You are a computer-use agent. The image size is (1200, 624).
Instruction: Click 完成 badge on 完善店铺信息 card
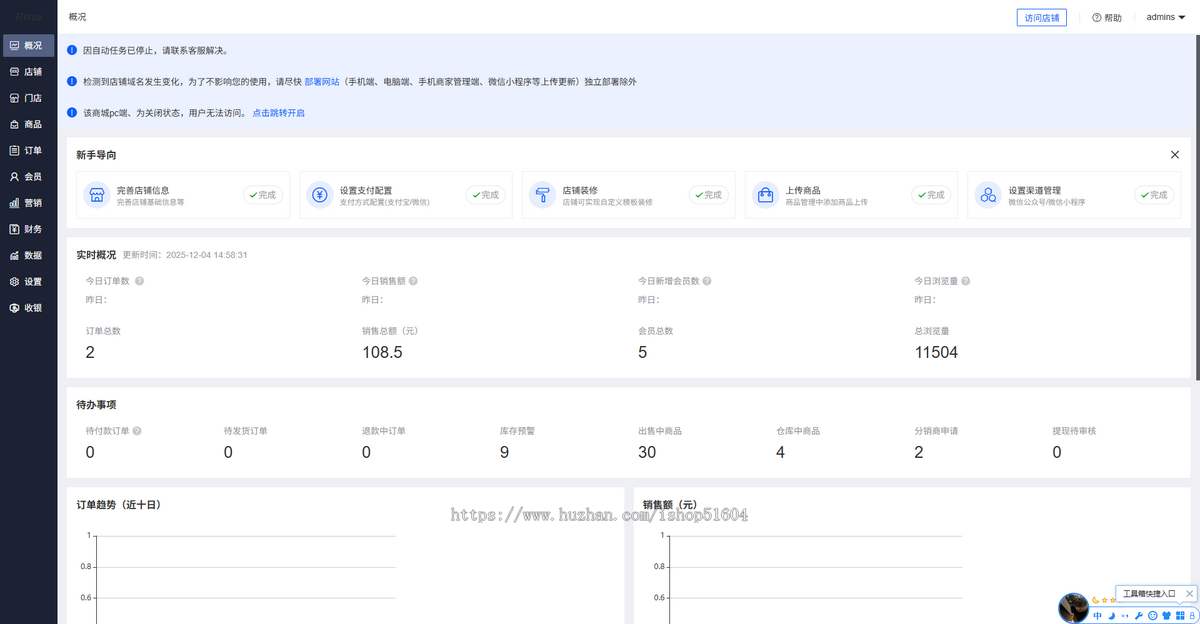coord(263,195)
